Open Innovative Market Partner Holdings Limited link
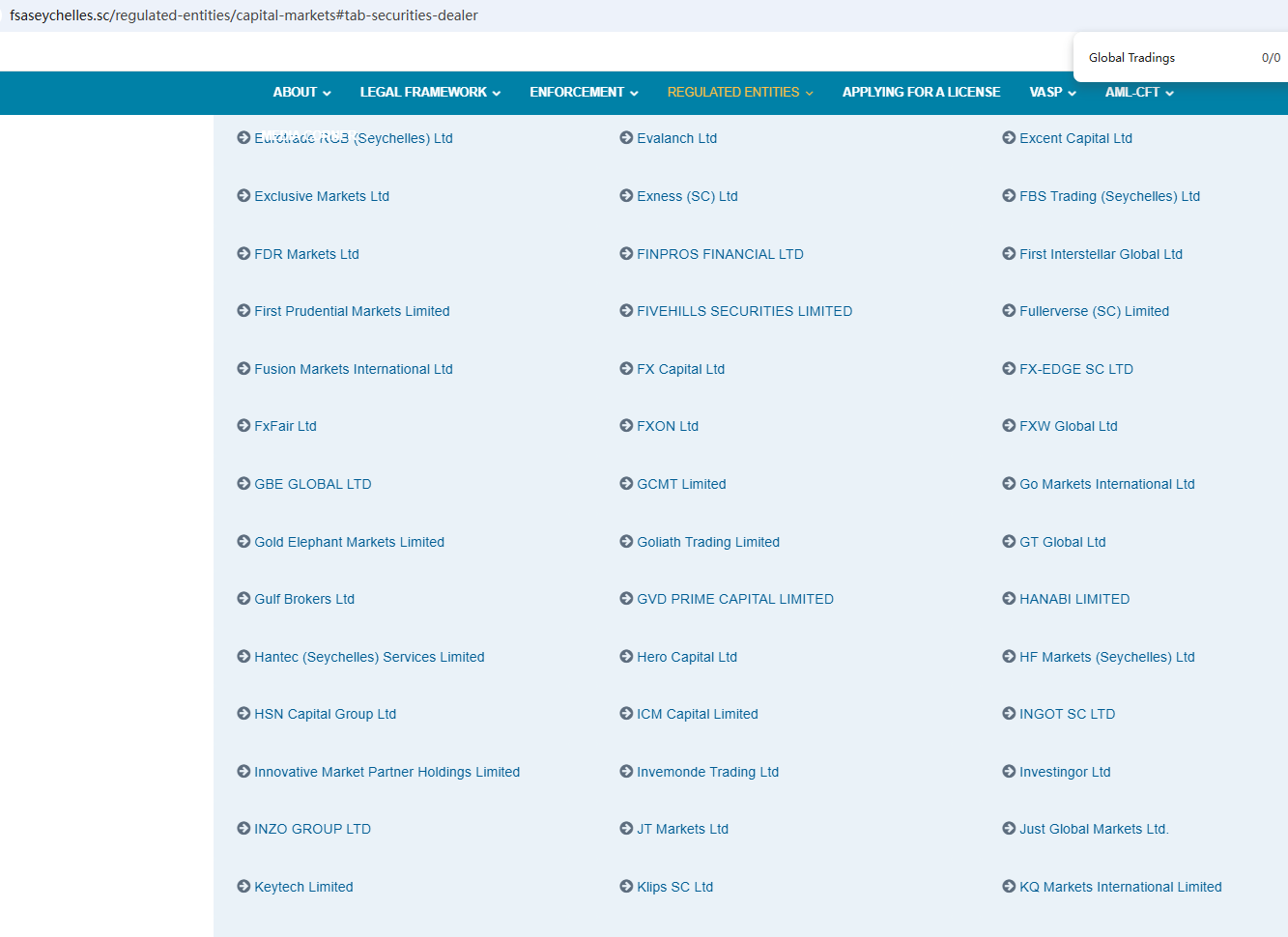 pyautogui.click(x=387, y=772)
